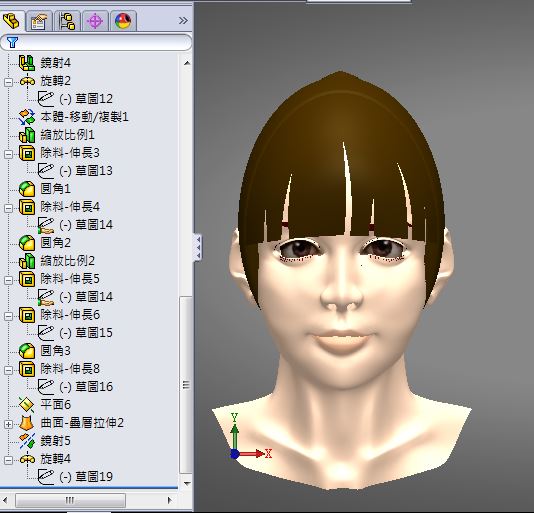Collapse the 旋轉4 feature node
Image resolution: width=534 pixels, height=513 pixels.
9,461
